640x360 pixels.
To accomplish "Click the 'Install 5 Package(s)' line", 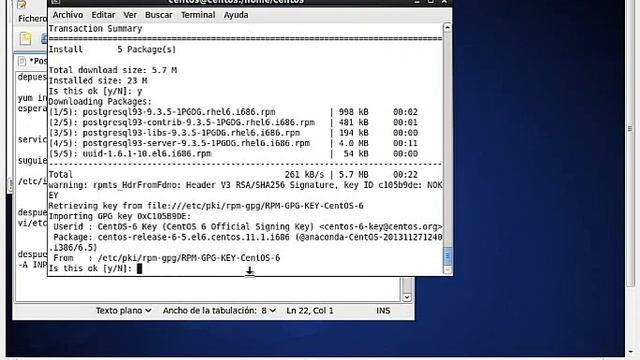I will 112,49.
